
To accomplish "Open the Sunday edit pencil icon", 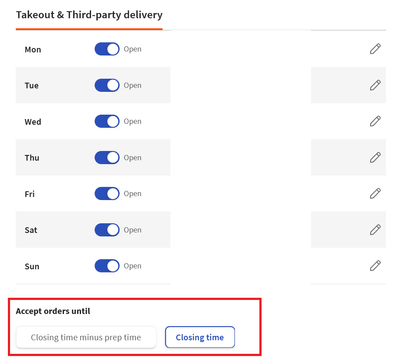I will click(375, 266).
